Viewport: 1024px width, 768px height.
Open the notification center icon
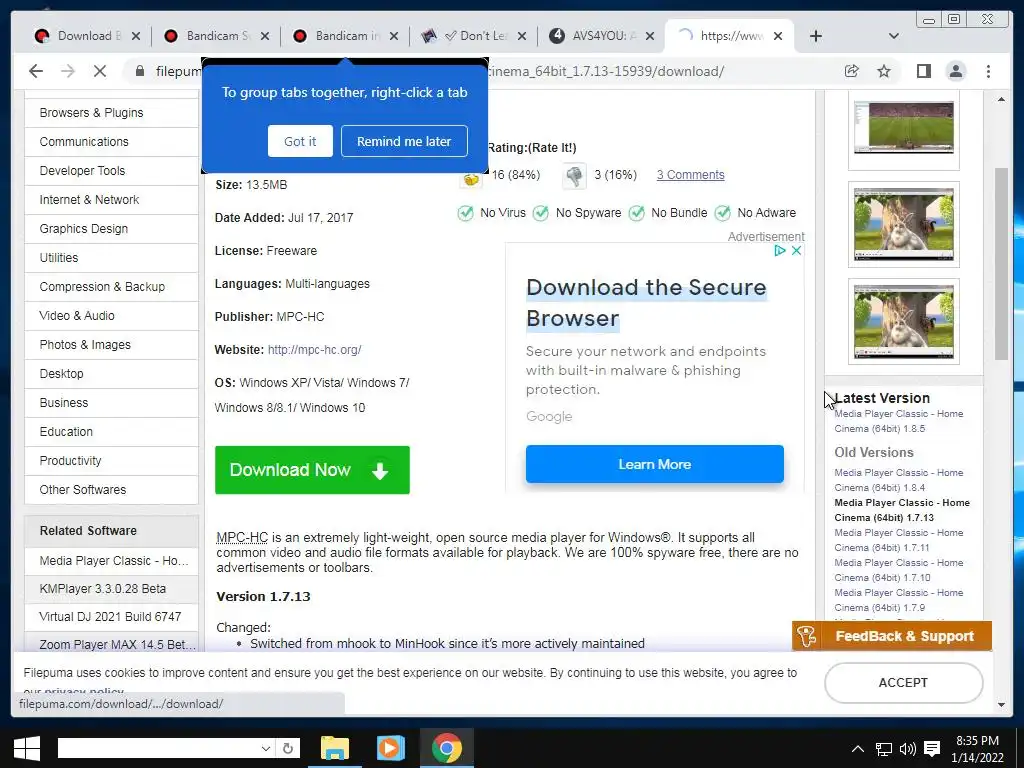(x=932, y=749)
